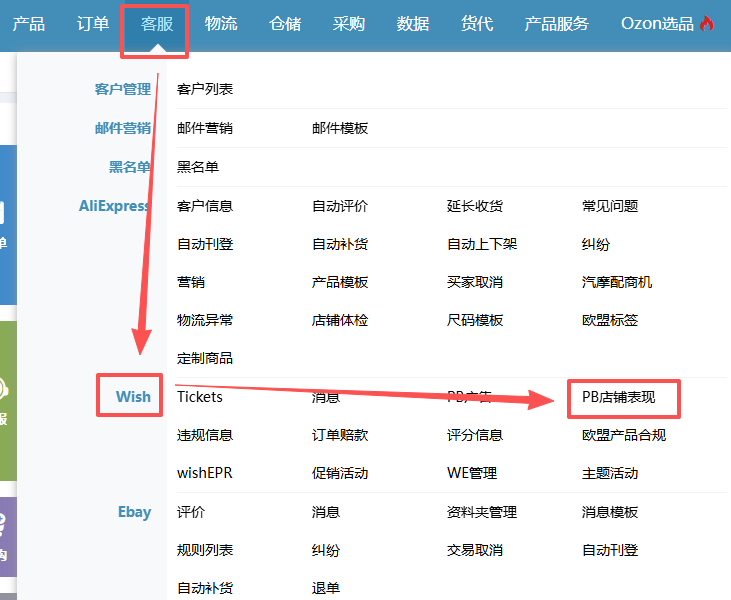Screen dimensions: 731x600
Task: Select wishEPR menu entry
Action: [x=204, y=473]
